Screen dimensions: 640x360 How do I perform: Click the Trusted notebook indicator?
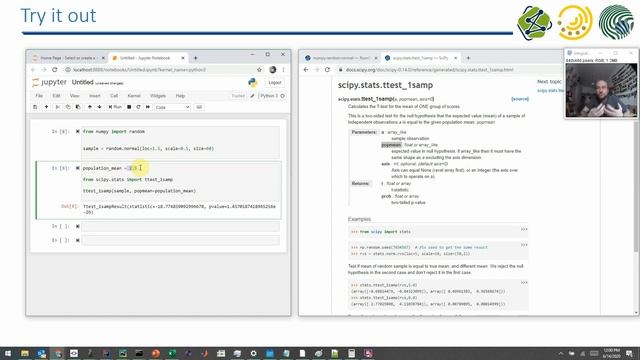click(x=238, y=96)
